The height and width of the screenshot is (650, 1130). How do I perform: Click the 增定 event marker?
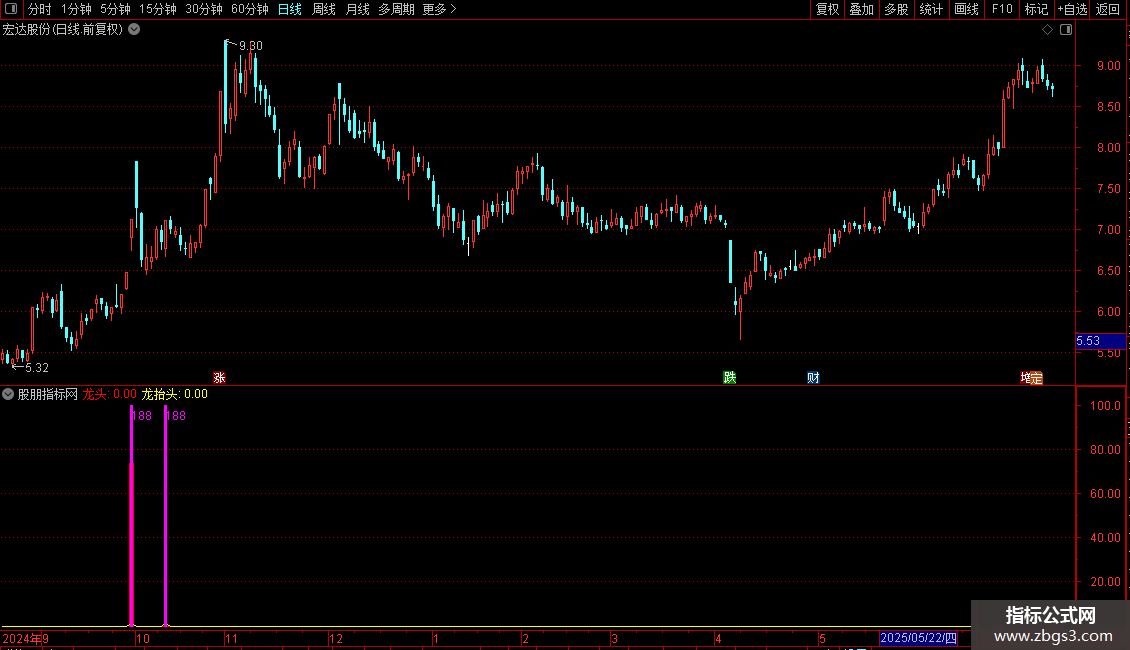point(1031,378)
